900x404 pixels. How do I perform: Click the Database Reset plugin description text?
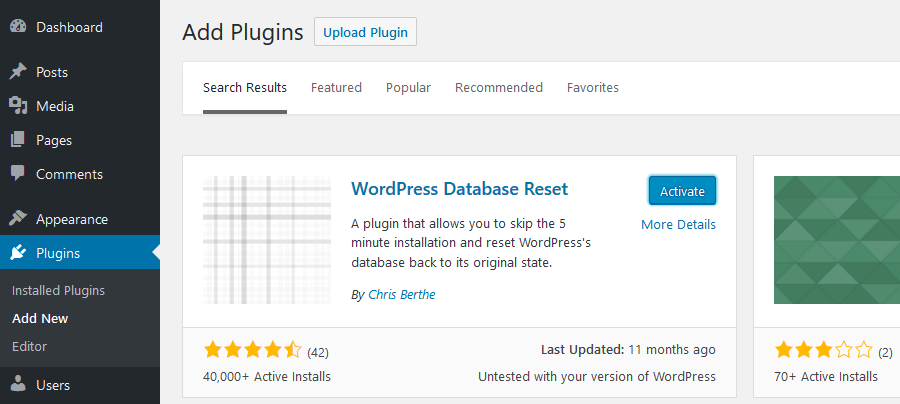click(471, 243)
